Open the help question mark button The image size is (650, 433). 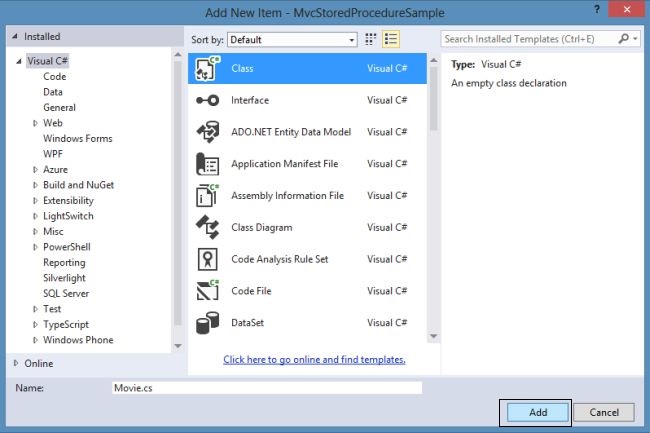point(597,9)
